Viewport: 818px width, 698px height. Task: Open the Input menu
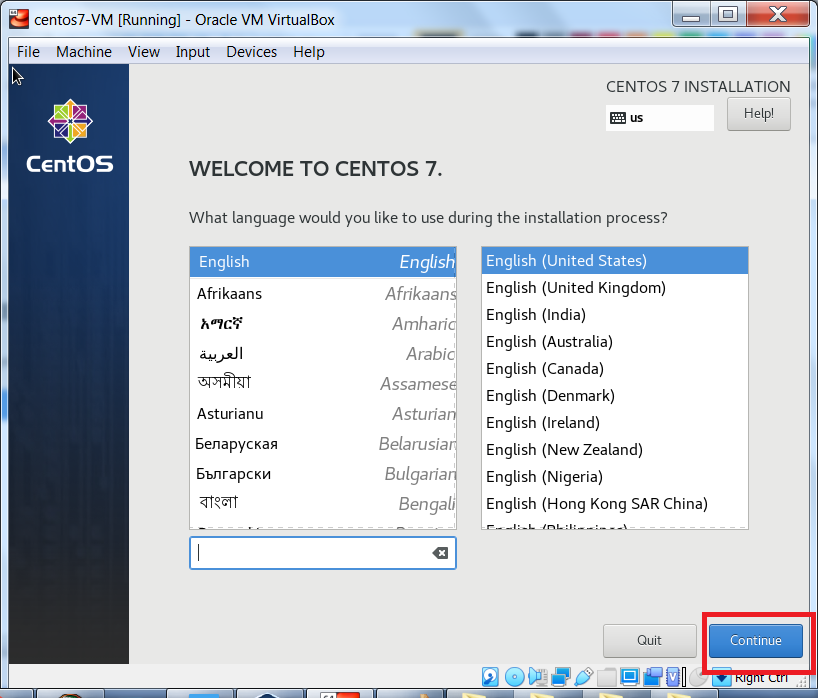coord(193,52)
